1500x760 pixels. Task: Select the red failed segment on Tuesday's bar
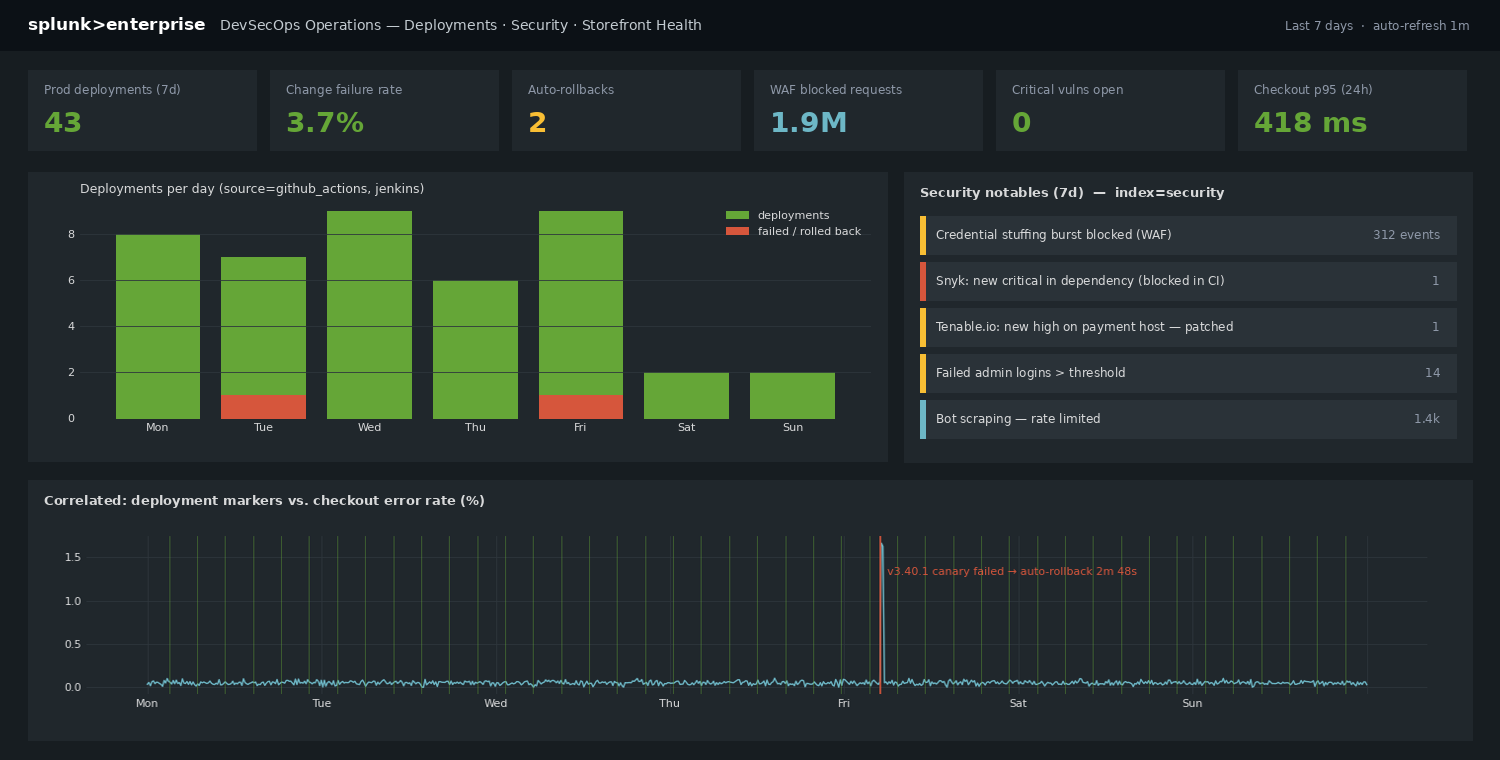[263, 407]
